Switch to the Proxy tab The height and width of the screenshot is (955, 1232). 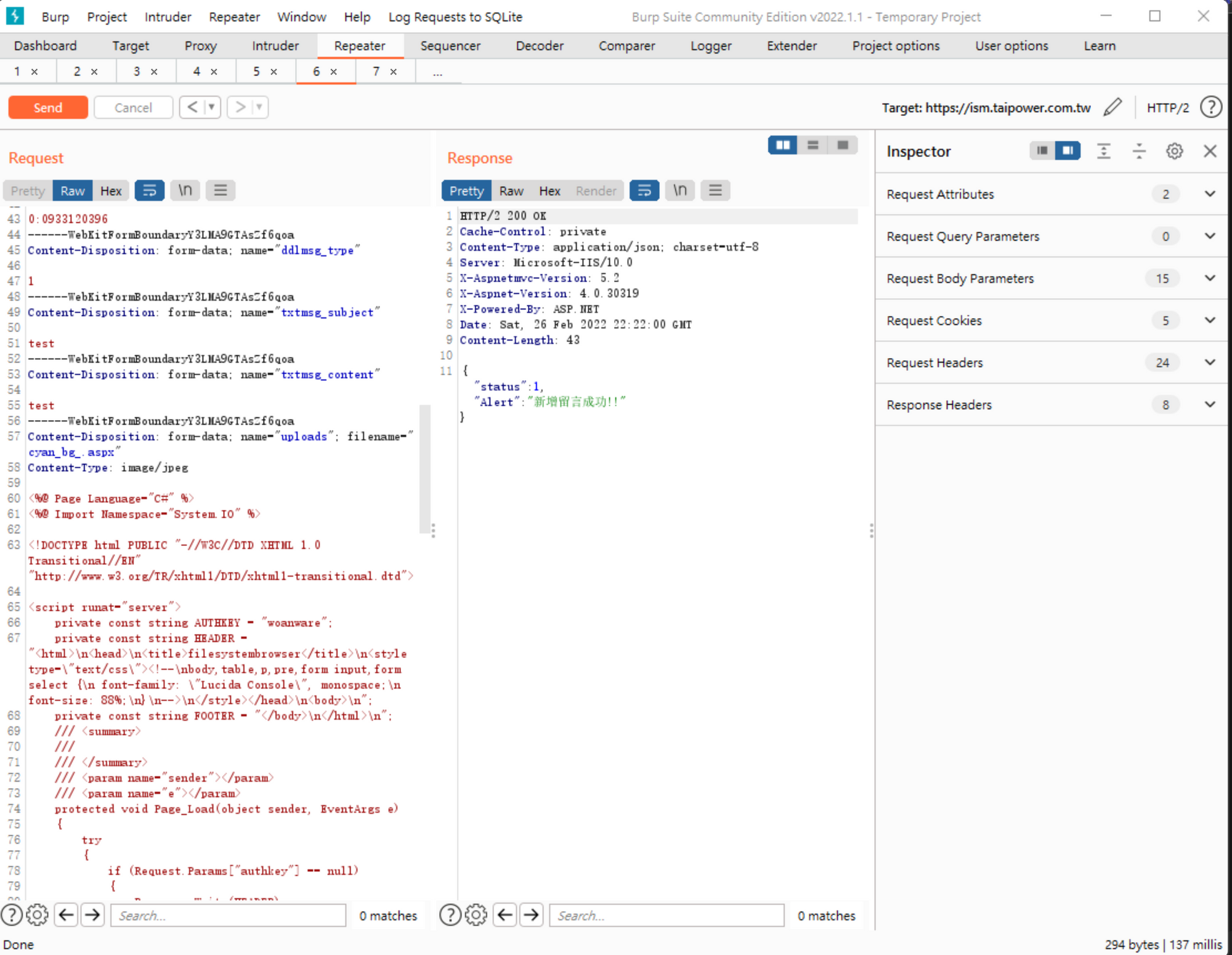coord(200,46)
